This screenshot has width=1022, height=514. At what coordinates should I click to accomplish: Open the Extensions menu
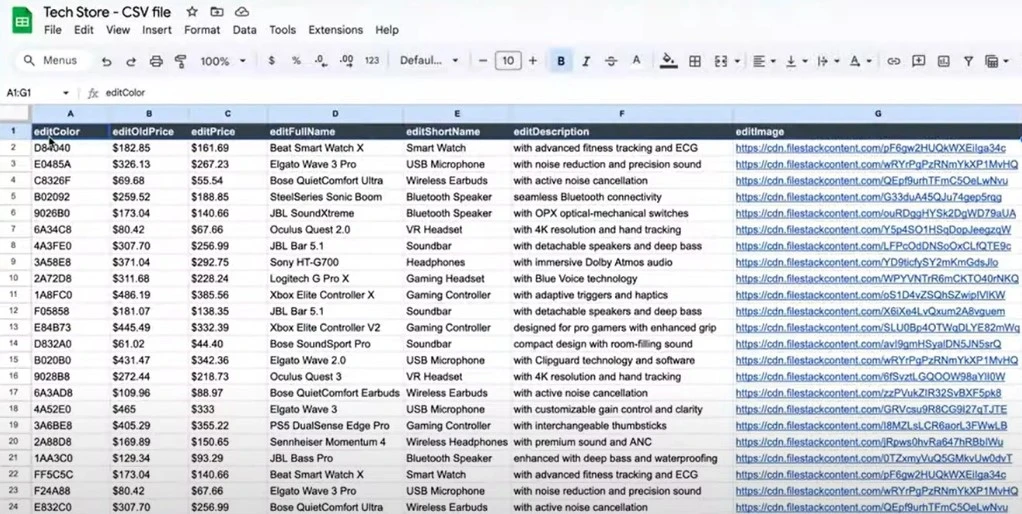coord(336,30)
